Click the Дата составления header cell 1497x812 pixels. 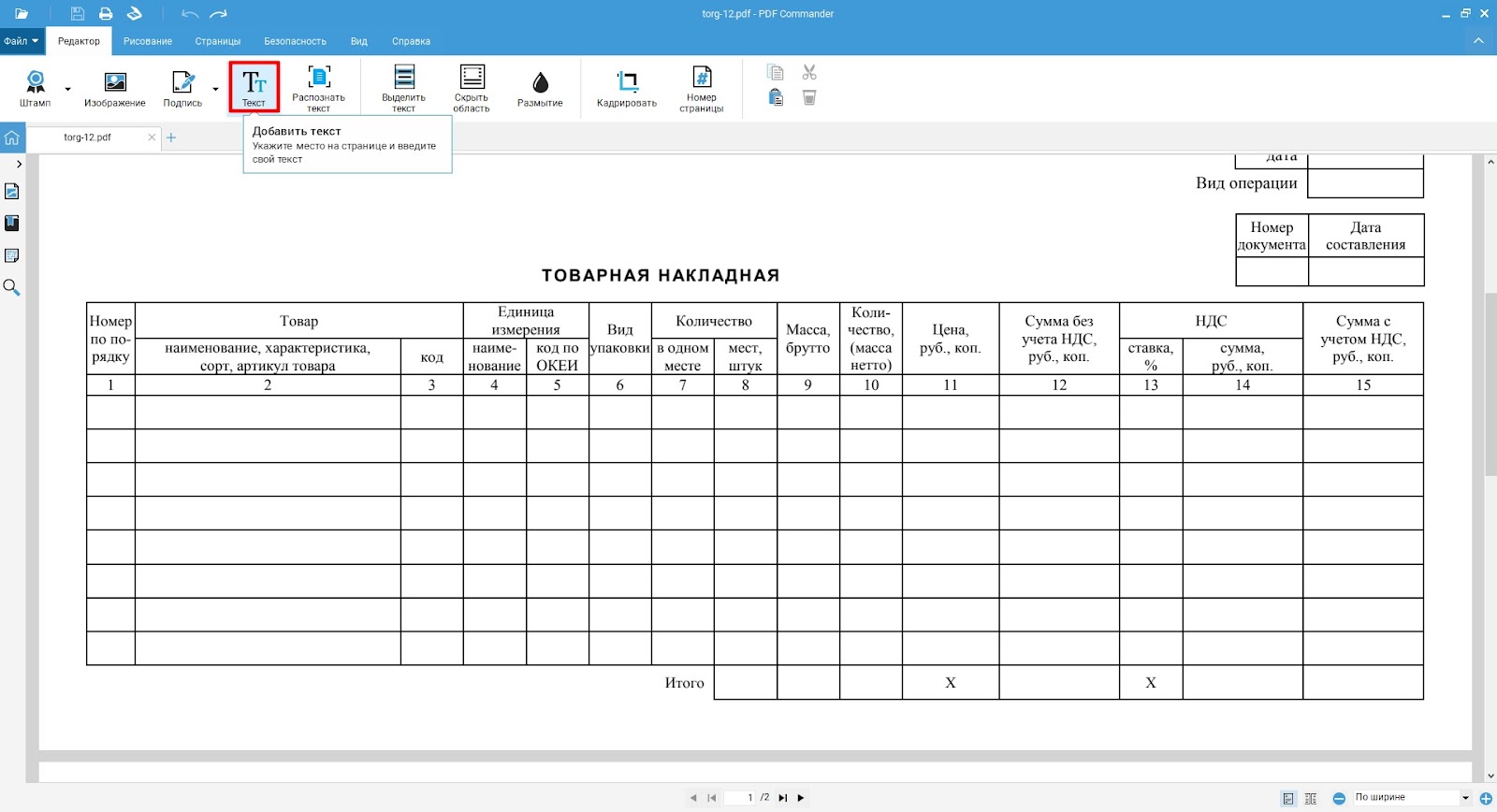[1366, 236]
